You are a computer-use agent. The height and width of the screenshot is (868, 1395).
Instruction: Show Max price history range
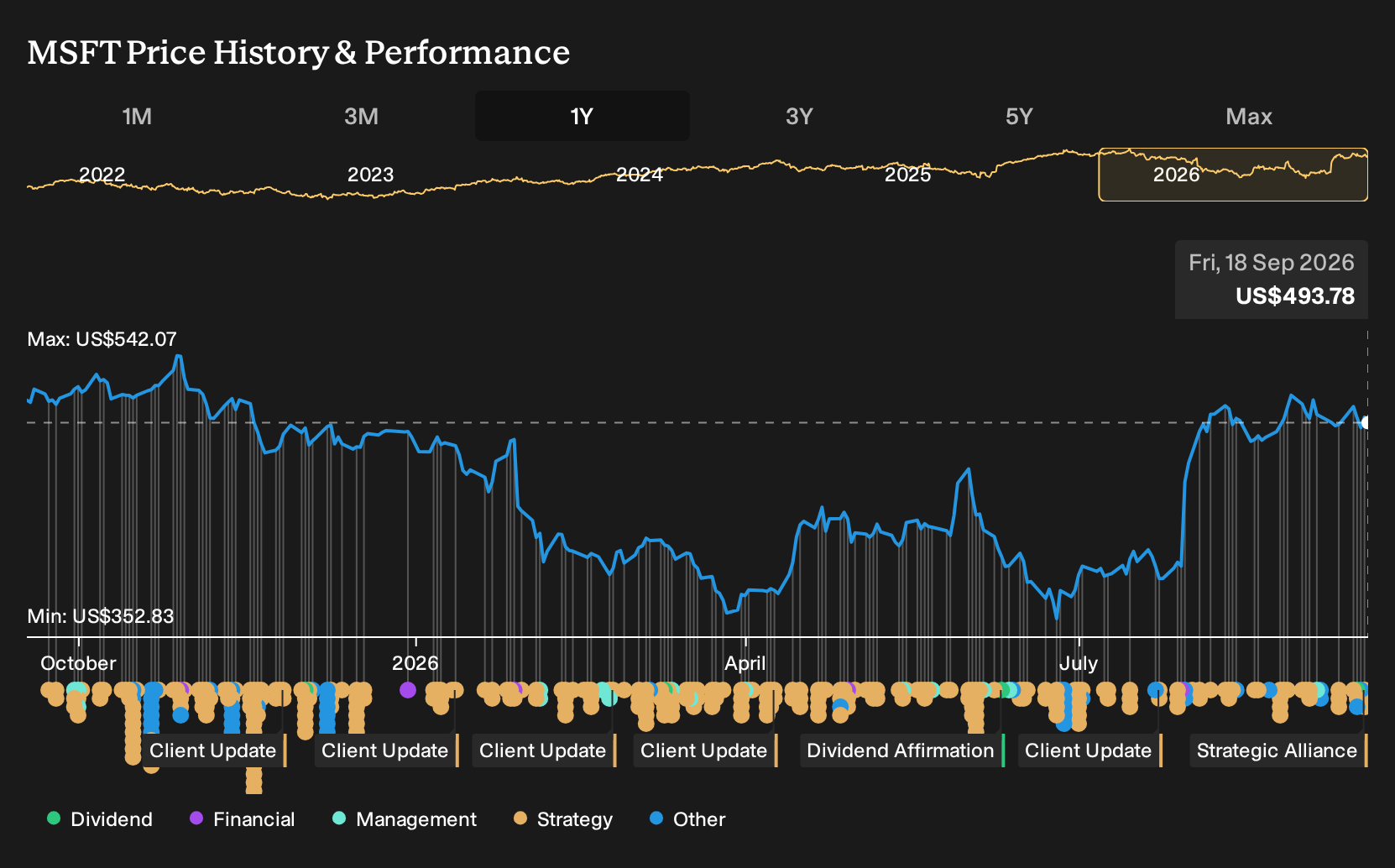point(1249,116)
